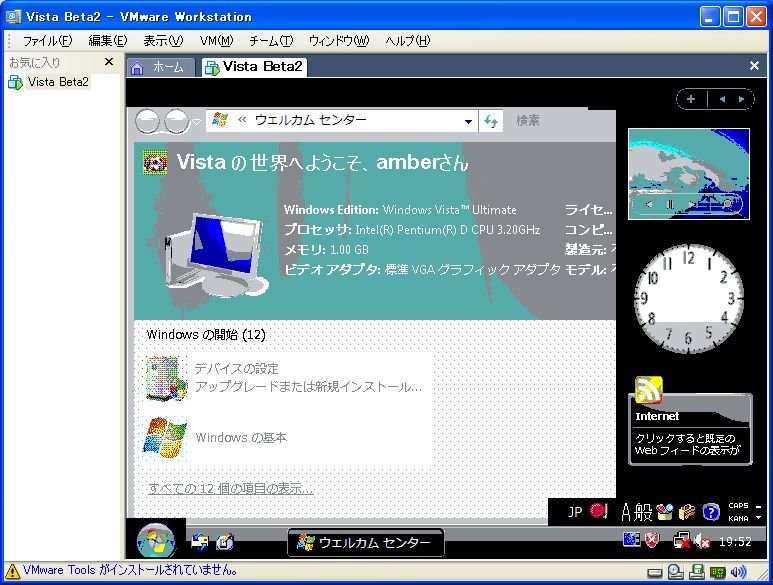Click the language bar help question icon
773x585 pixels.
[x=710, y=512]
